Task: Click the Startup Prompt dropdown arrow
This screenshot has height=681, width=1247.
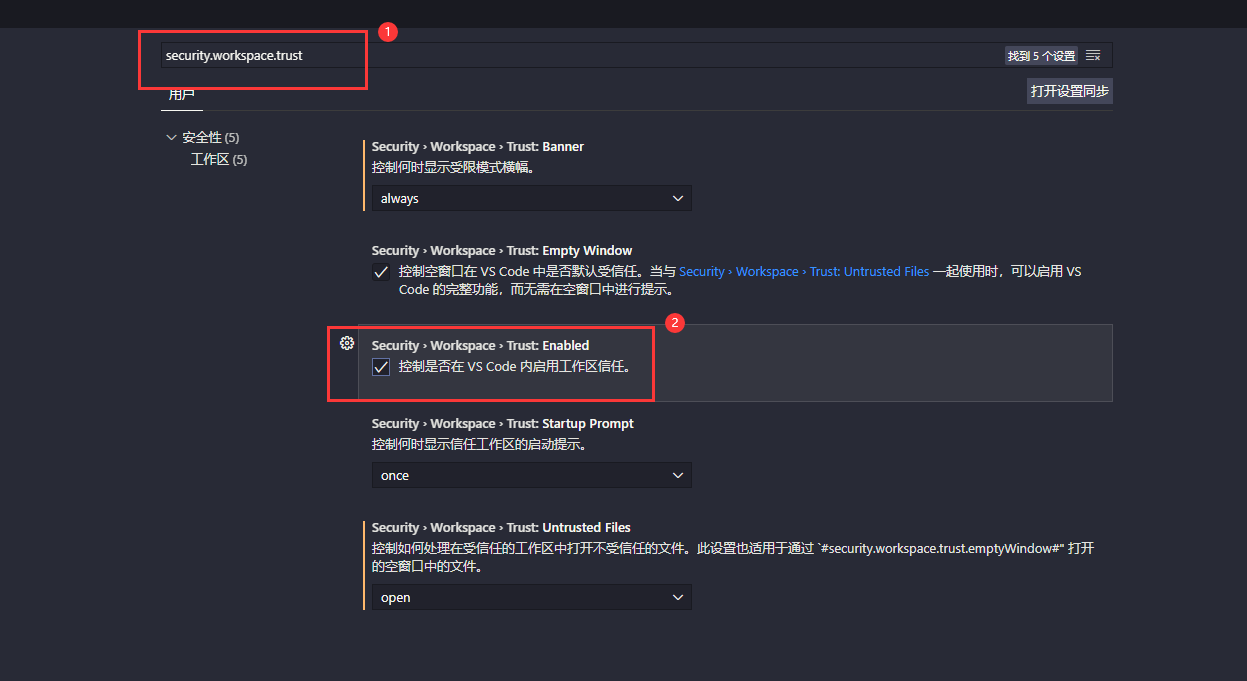Action: point(679,475)
